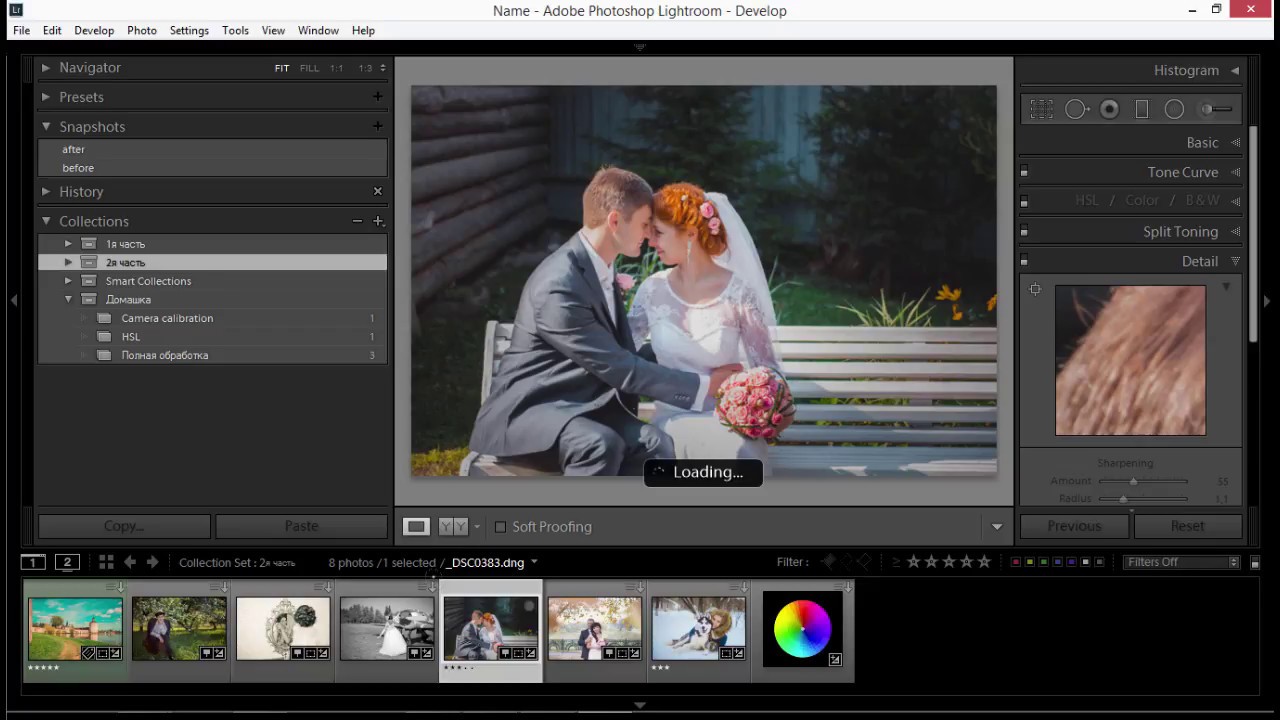This screenshot has width=1280, height=720.
Task: Toggle the Split Toning panel switch
Action: 1024,232
